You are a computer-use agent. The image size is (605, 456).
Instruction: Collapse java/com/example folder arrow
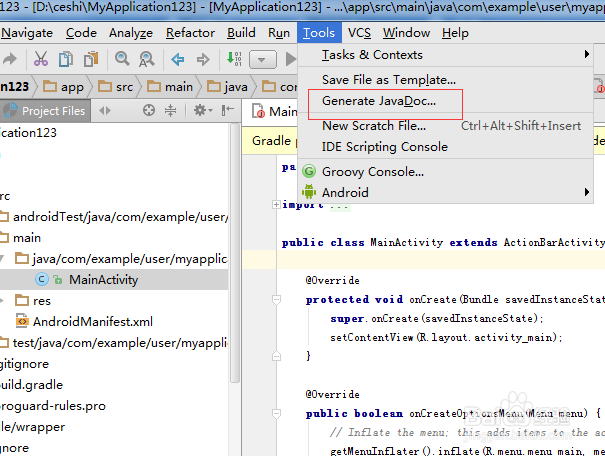[2, 258]
